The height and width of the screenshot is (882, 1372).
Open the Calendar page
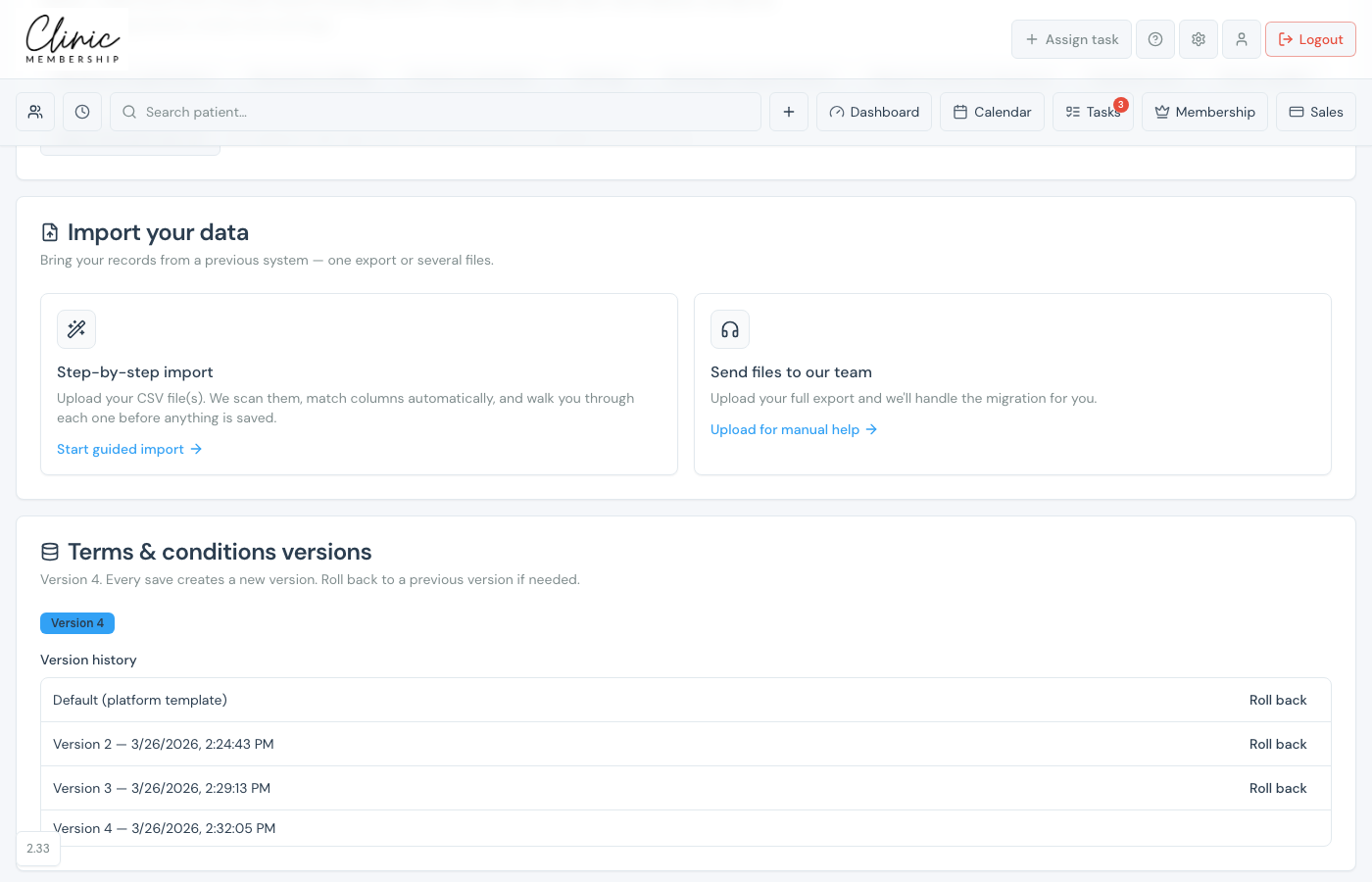[992, 112]
